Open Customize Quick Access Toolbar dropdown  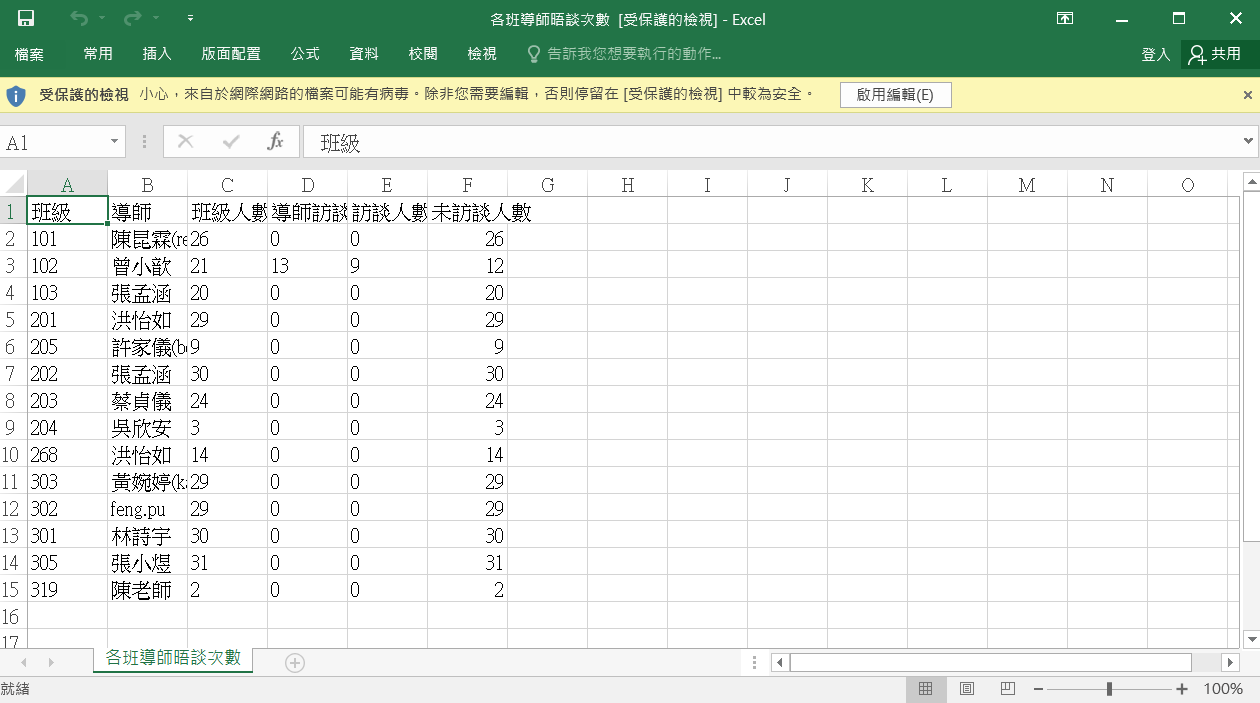tap(191, 19)
